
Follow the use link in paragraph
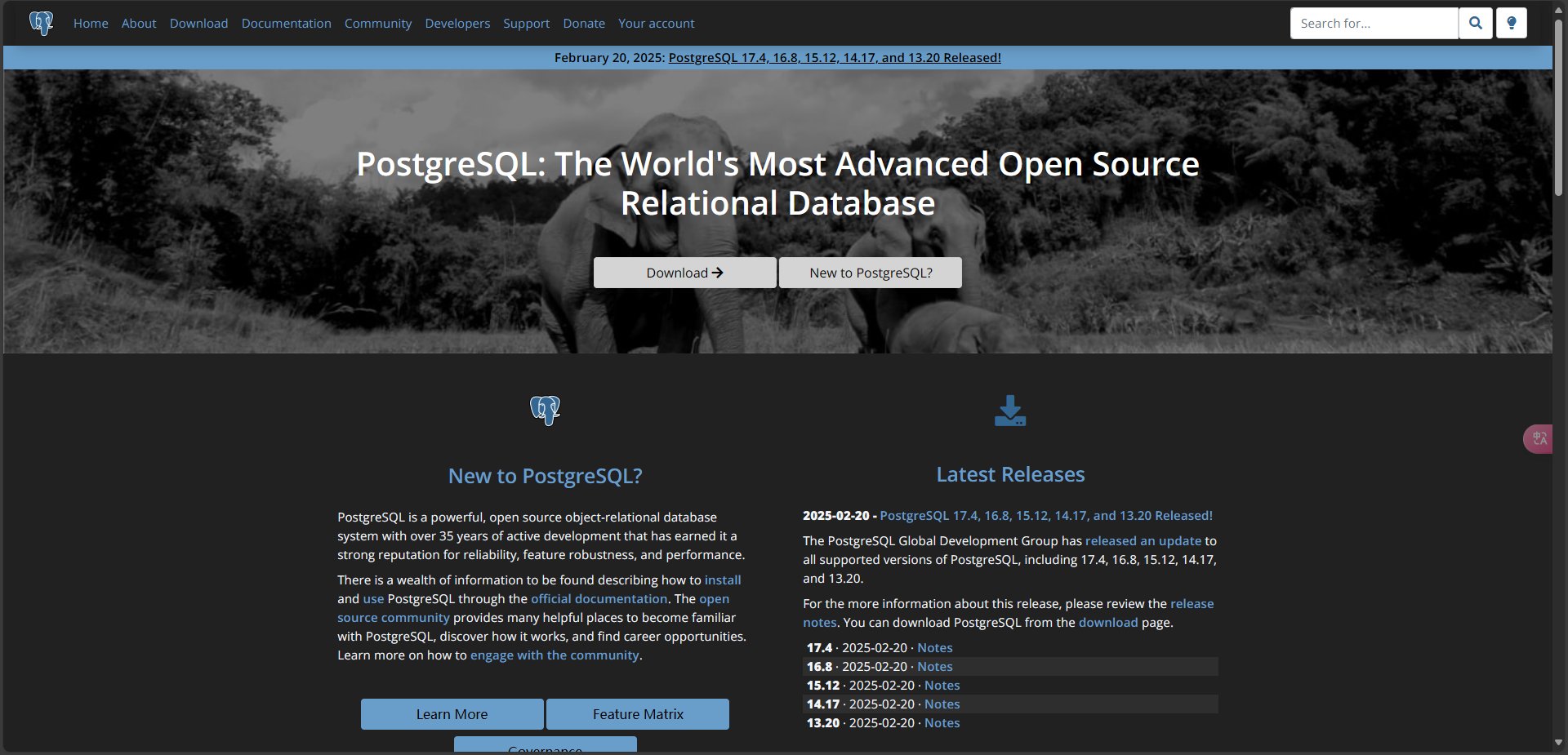(x=373, y=599)
